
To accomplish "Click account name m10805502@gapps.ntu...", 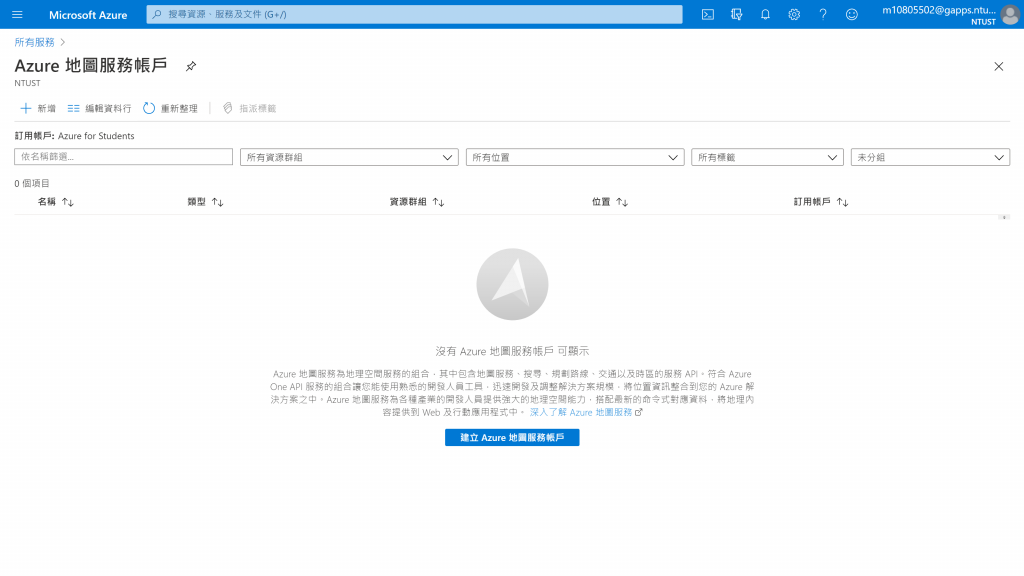I will 939,10.
